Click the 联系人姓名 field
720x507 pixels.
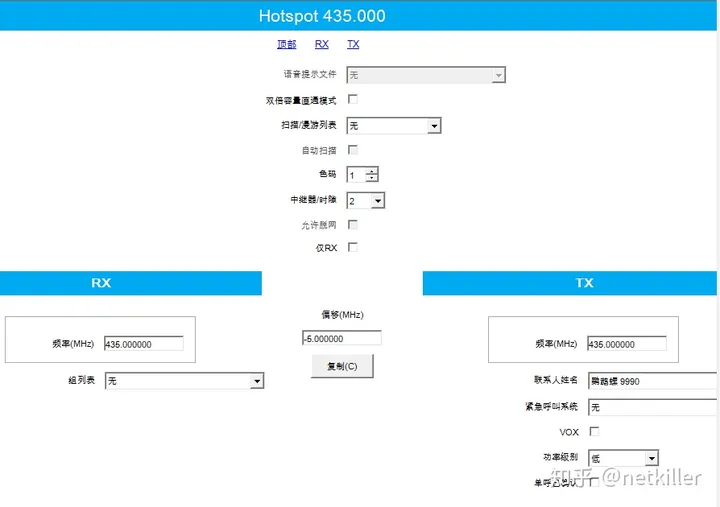pyautogui.click(x=652, y=381)
